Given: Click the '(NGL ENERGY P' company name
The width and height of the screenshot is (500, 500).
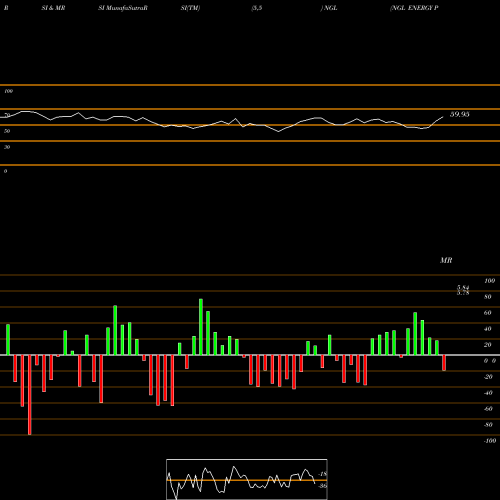Looking at the screenshot, I should click(414, 8).
